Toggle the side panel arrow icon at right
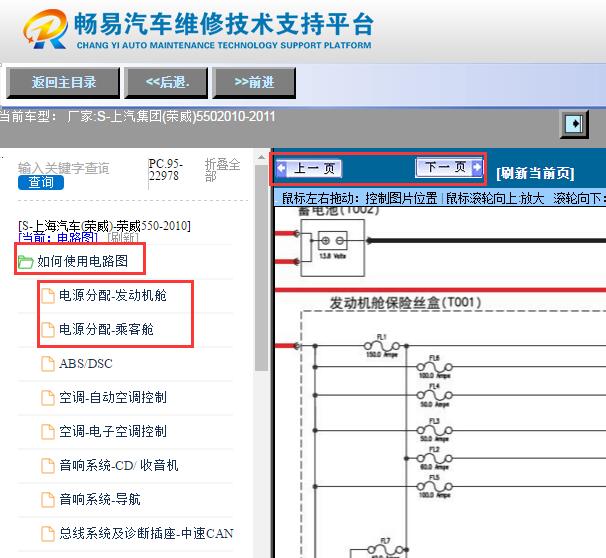Image resolution: width=606 pixels, height=558 pixels. [574, 124]
